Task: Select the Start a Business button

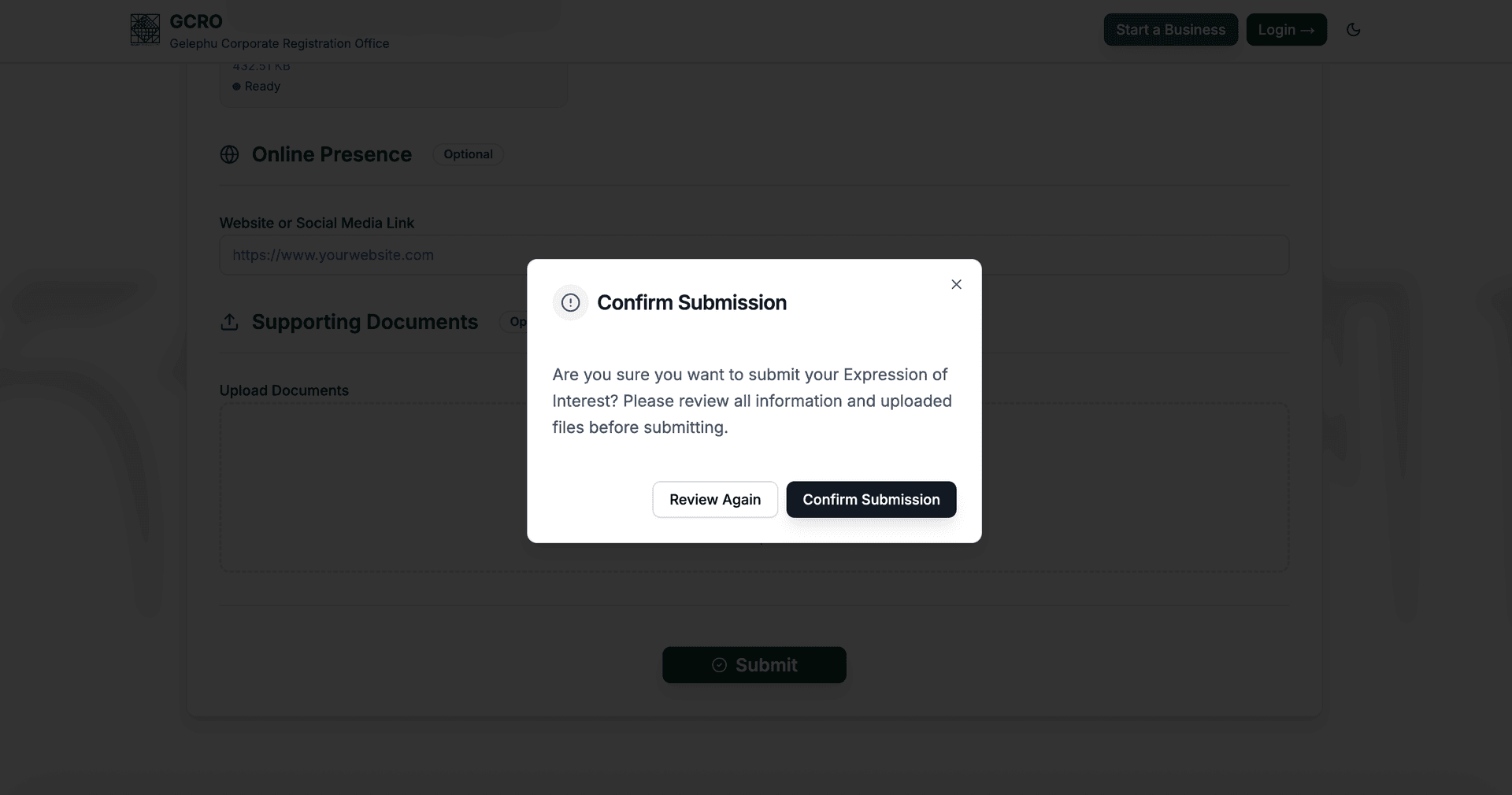Action: pos(1170,29)
